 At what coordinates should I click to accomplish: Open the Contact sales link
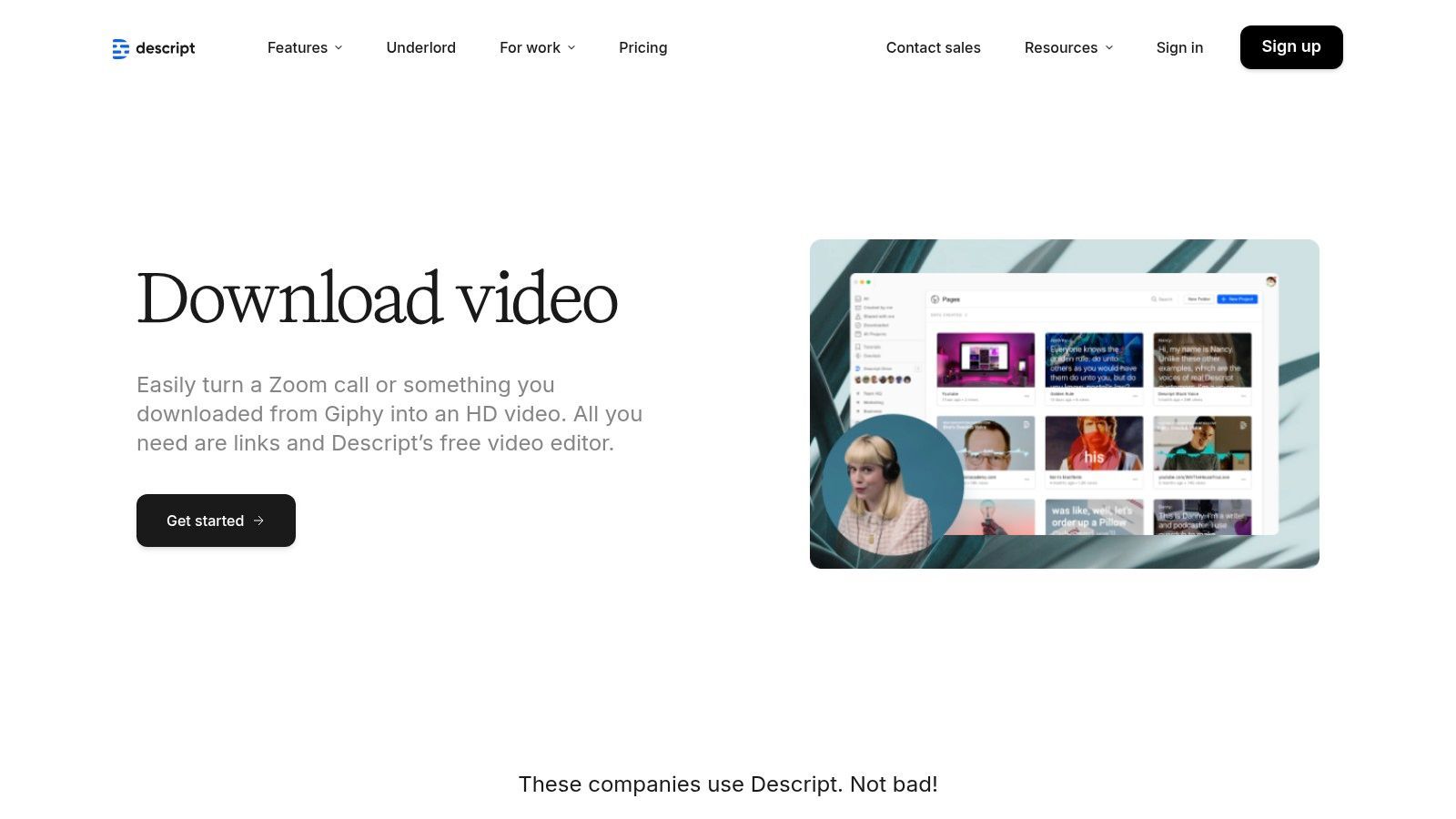tap(933, 47)
